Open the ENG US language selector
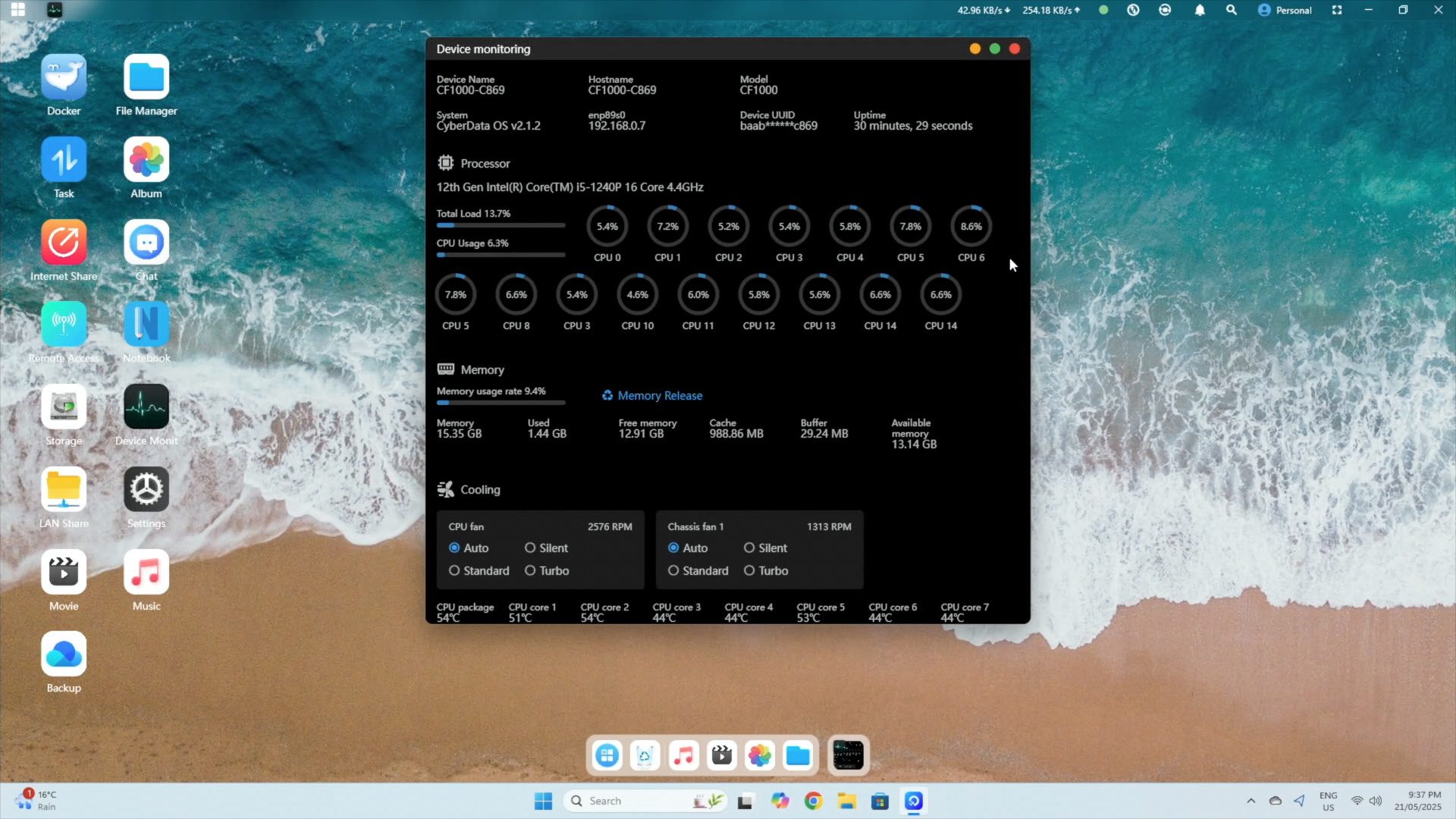This screenshot has height=819, width=1456. [1328, 801]
